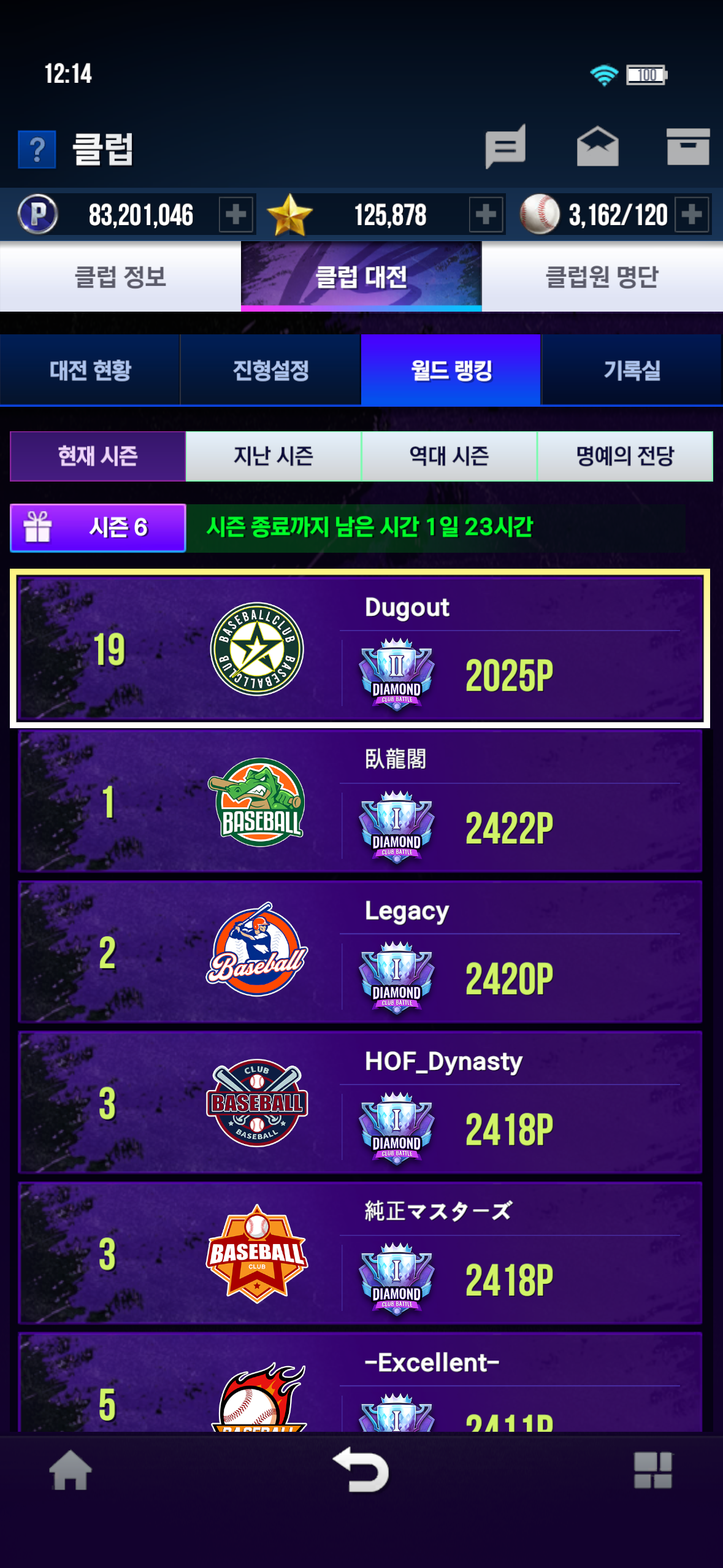Add more stars with plus button
Screen dimensions: 723x1568
pos(486,215)
